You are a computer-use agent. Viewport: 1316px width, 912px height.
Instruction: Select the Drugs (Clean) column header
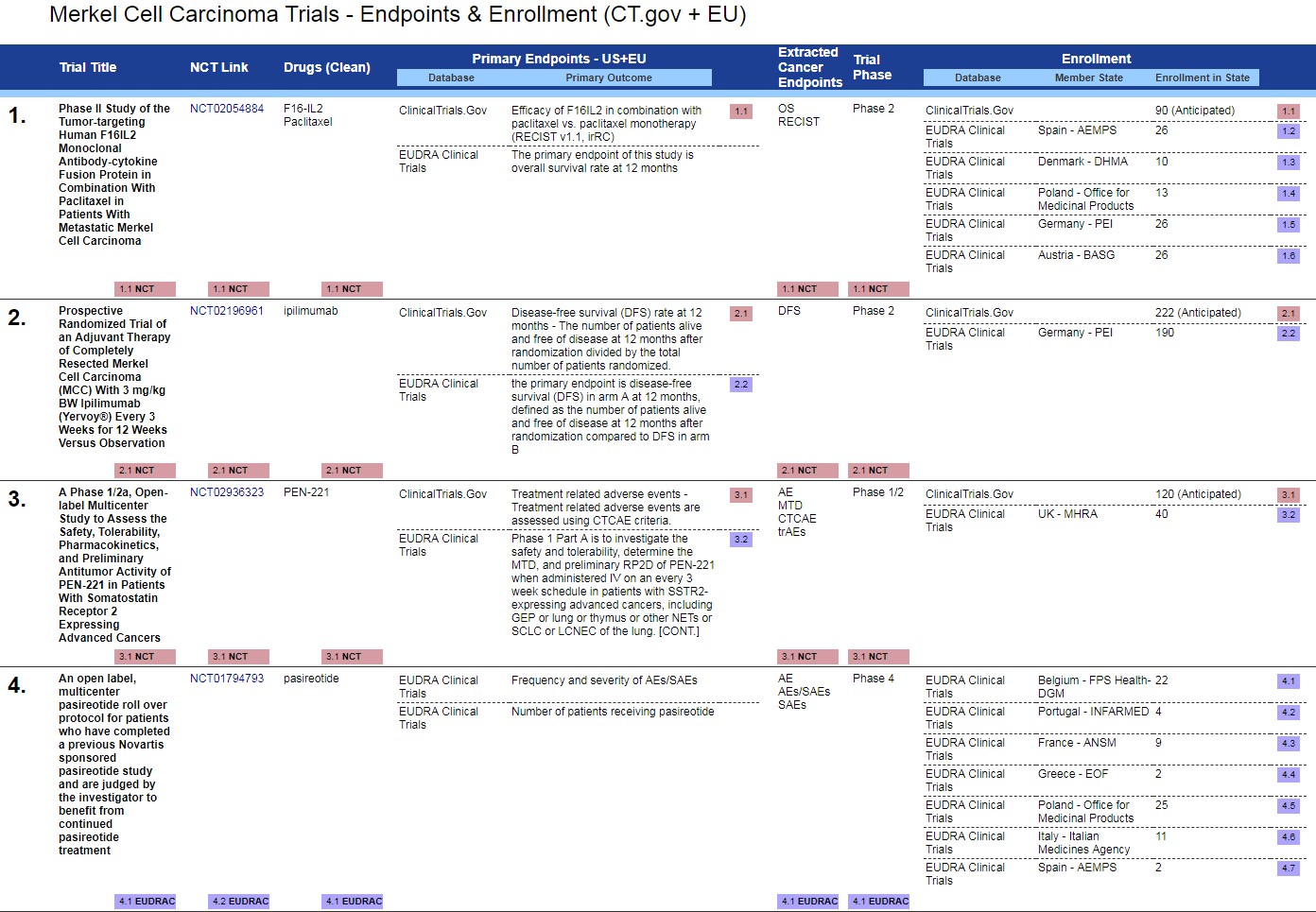(x=326, y=67)
